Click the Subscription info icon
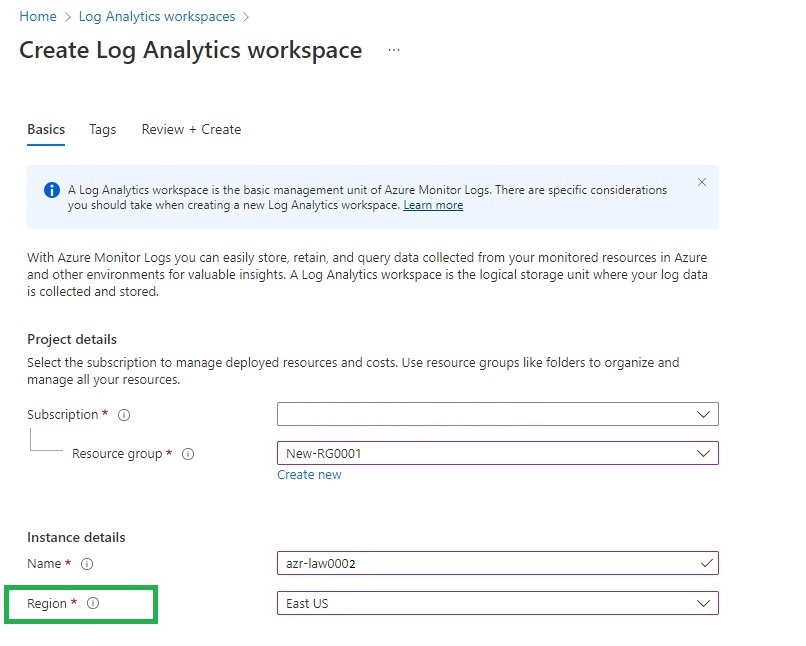This screenshot has height=646, width=806. coord(124,415)
